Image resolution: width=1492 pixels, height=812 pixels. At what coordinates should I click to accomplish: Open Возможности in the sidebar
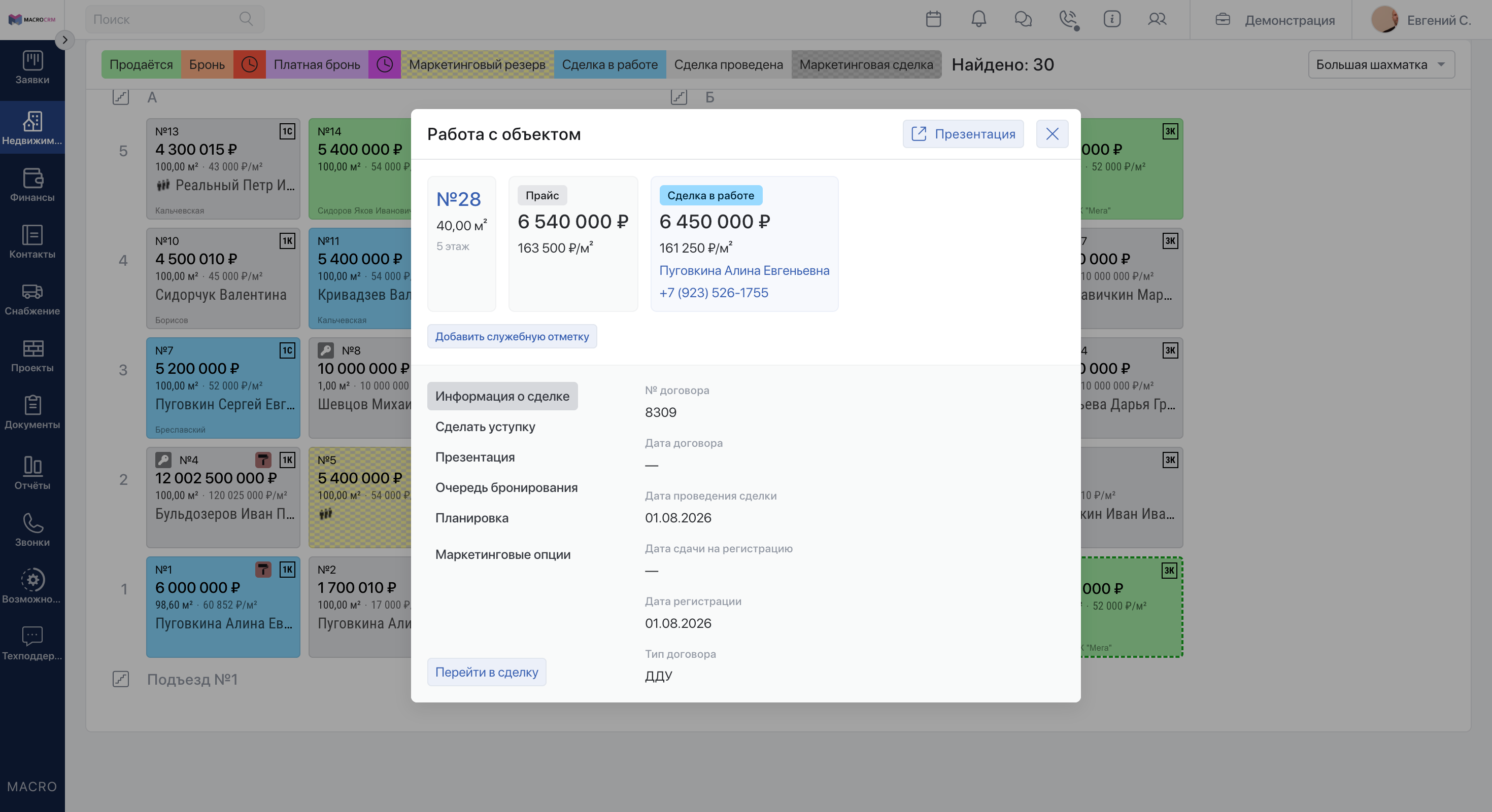[x=32, y=586]
